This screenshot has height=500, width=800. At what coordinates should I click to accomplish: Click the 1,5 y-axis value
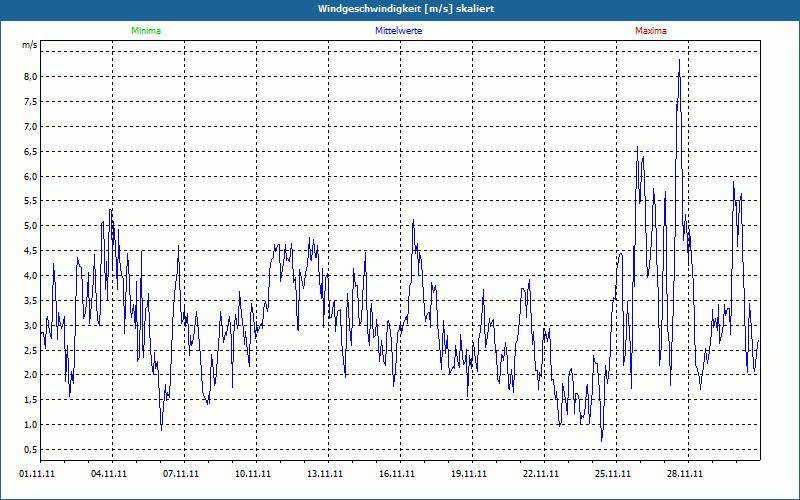(x=31, y=400)
